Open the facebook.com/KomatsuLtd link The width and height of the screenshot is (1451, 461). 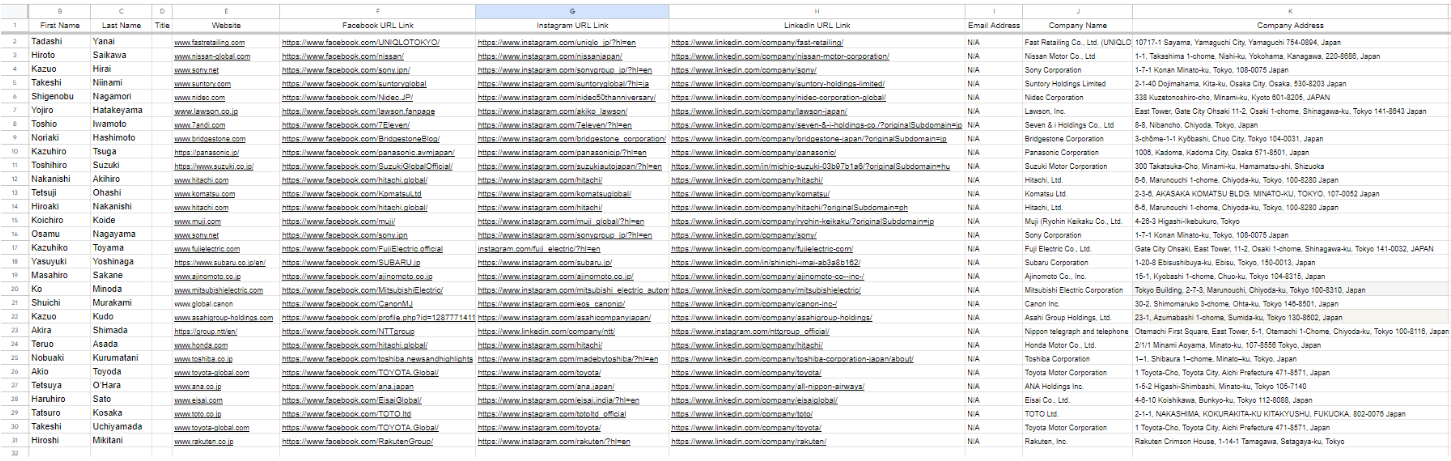351,194
